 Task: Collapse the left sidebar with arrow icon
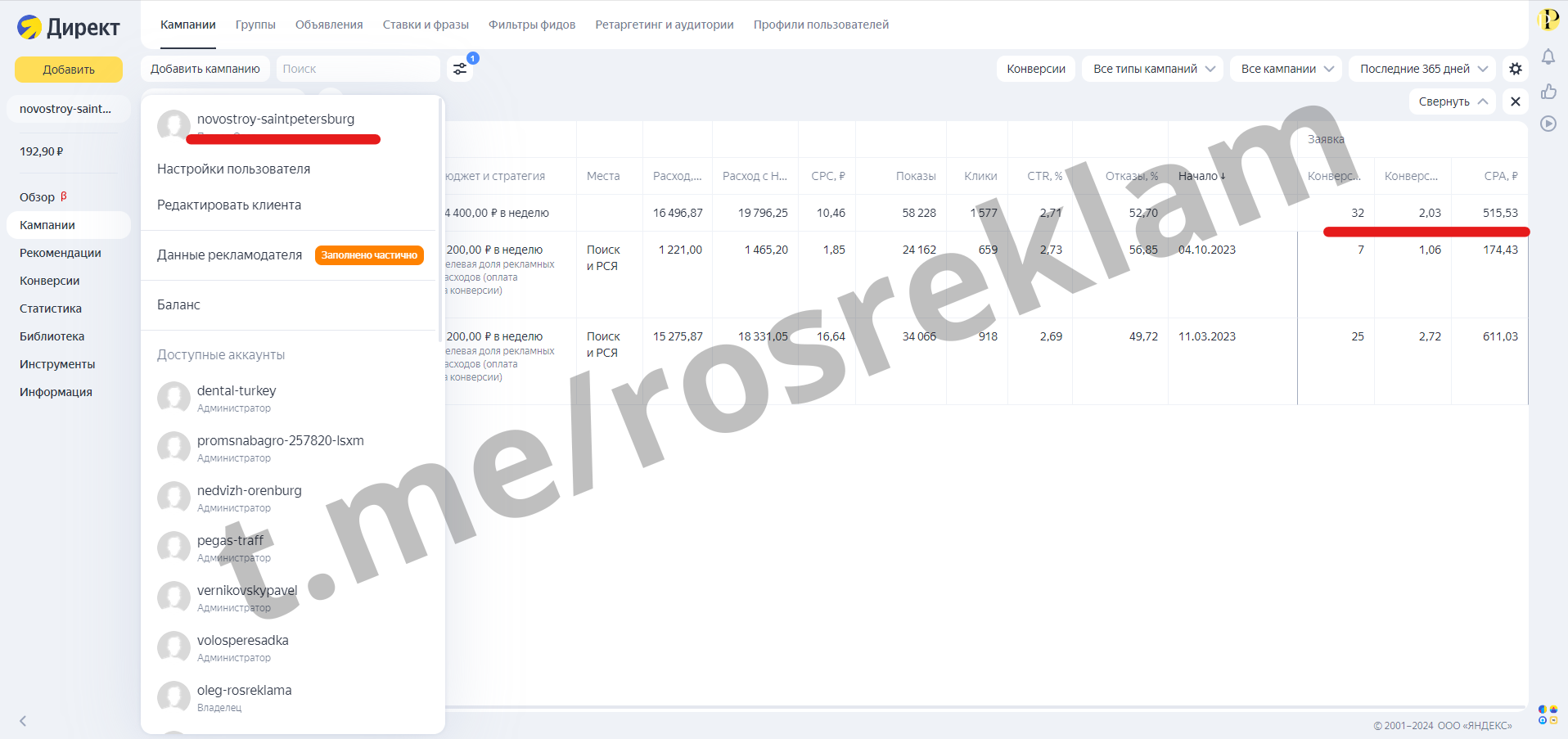point(23,721)
